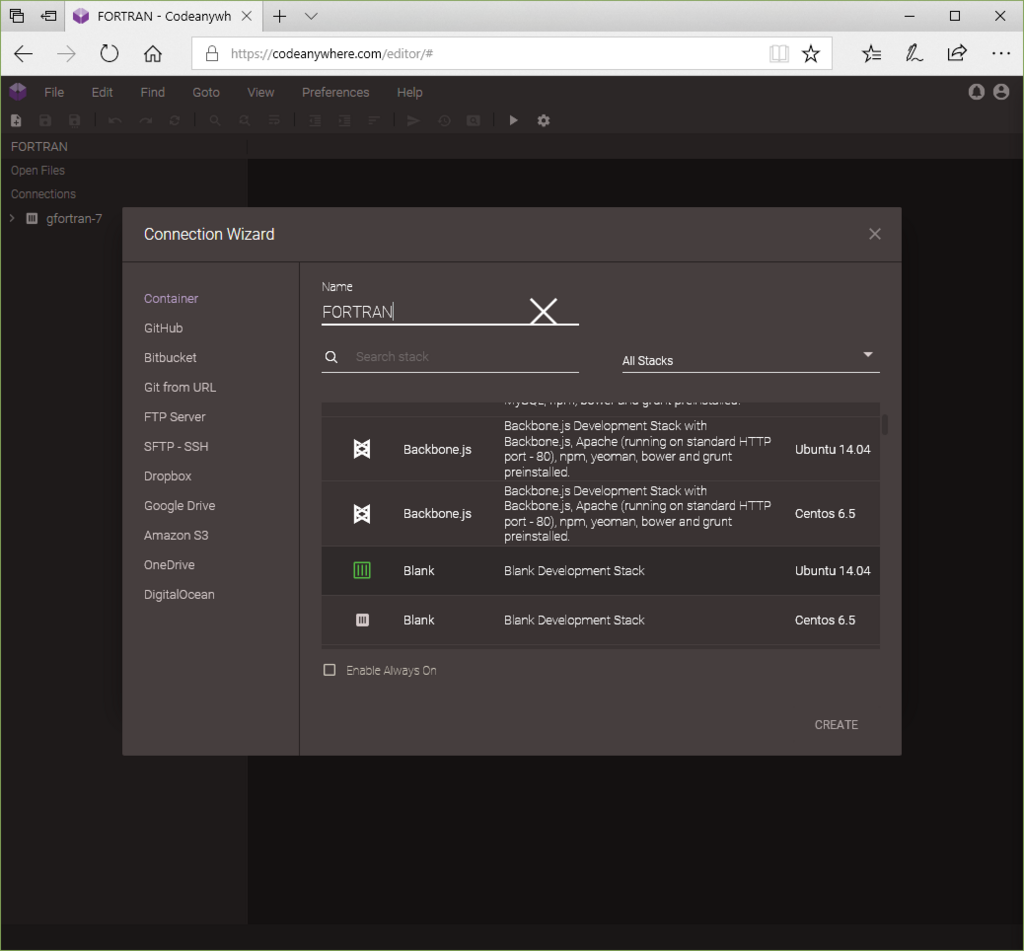
Task: Click the save as toolbar icon
Action: tap(74, 120)
